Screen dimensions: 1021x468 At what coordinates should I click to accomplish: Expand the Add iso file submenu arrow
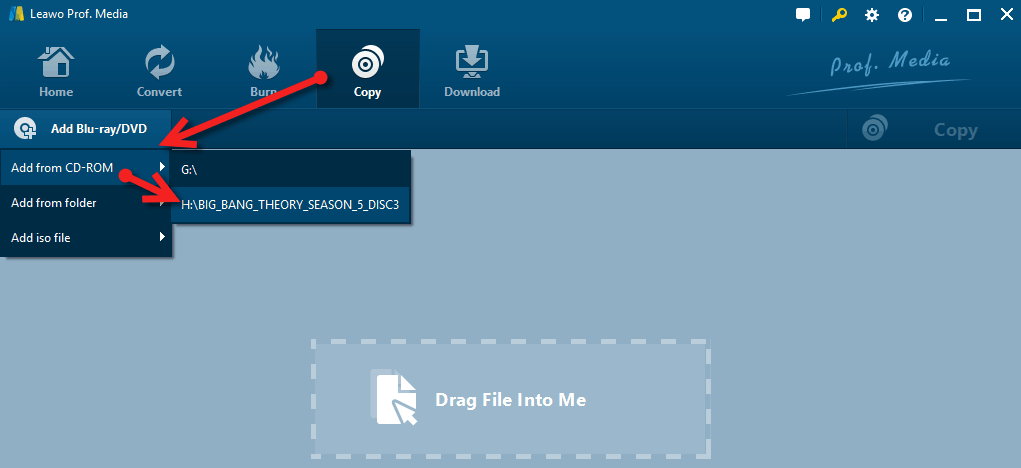[x=162, y=237]
